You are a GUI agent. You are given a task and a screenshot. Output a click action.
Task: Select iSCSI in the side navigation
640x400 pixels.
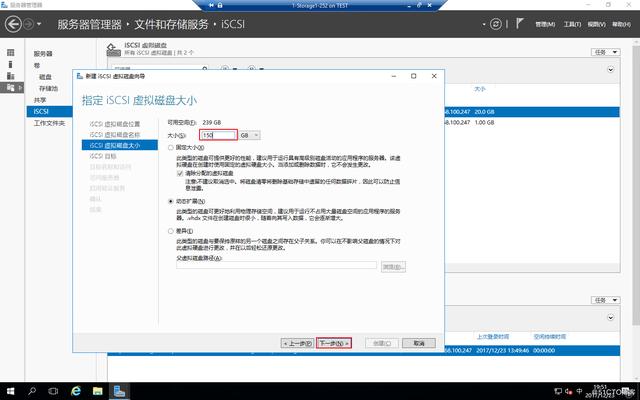click(x=49, y=111)
